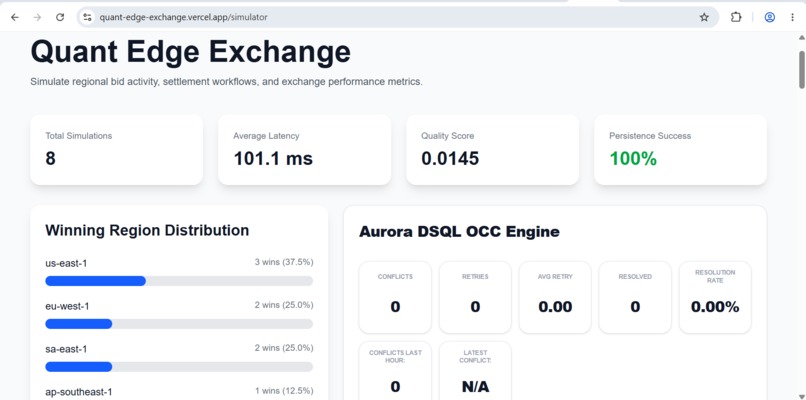This screenshot has width=806, height=400.
Task: Open the Chrome three-dot menu
Action: pos(792,17)
